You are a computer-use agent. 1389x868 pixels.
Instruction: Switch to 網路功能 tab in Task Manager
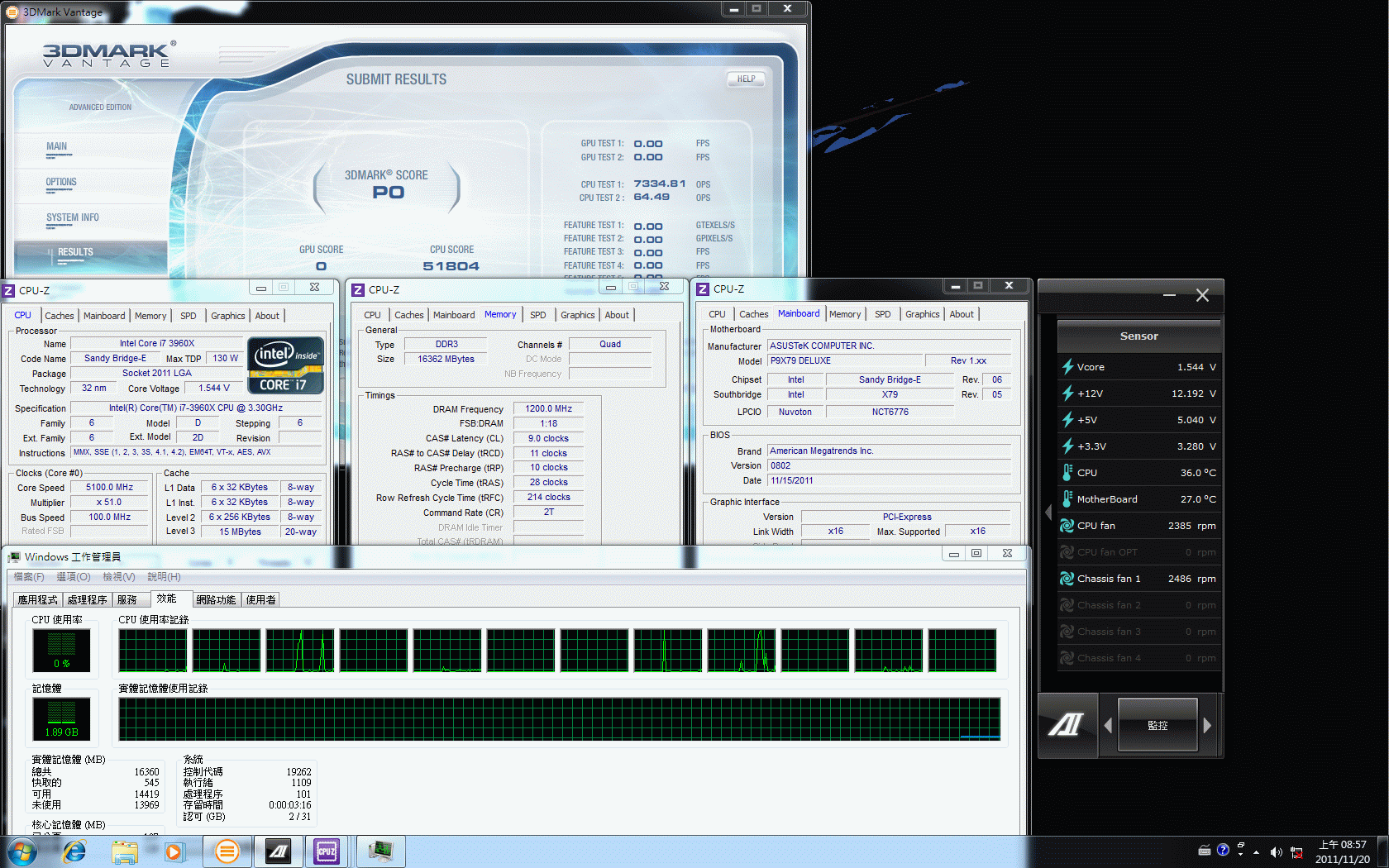[216, 600]
